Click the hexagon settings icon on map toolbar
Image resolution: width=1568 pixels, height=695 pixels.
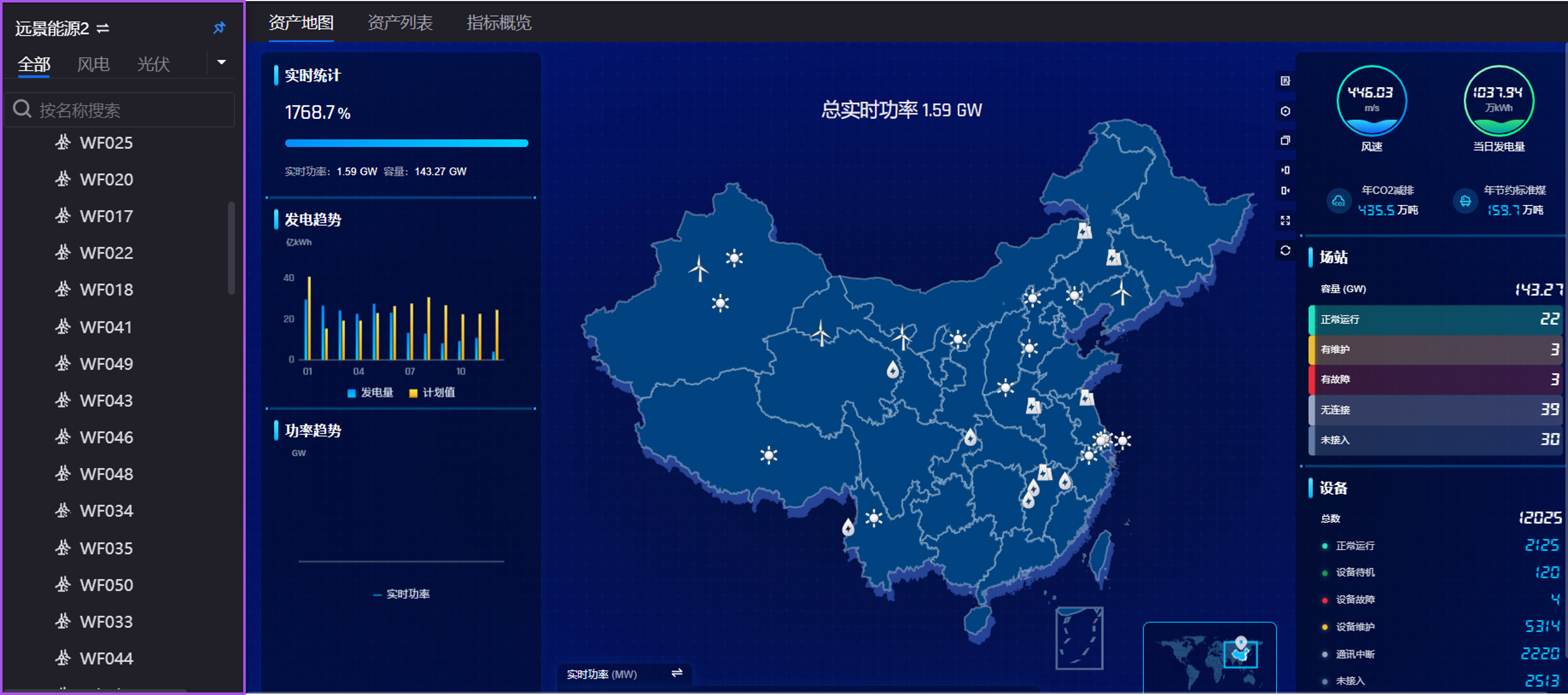coord(1285,111)
